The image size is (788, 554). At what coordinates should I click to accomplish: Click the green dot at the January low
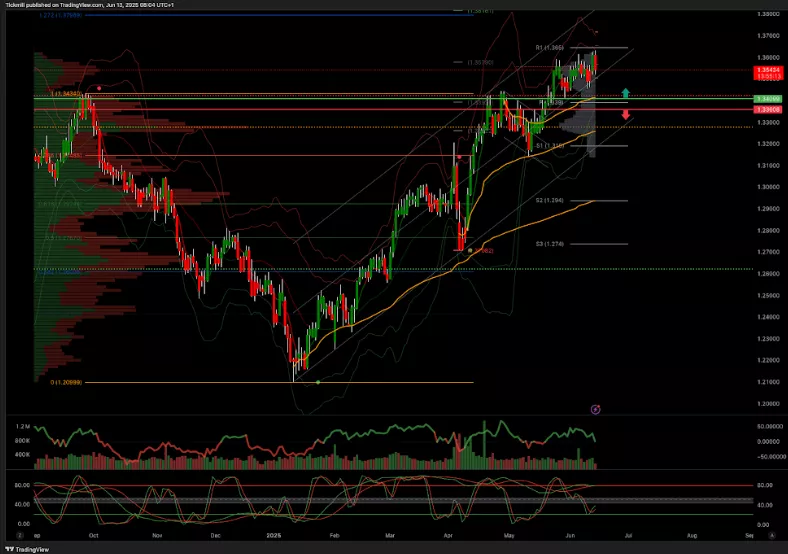(x=318, y=382)
